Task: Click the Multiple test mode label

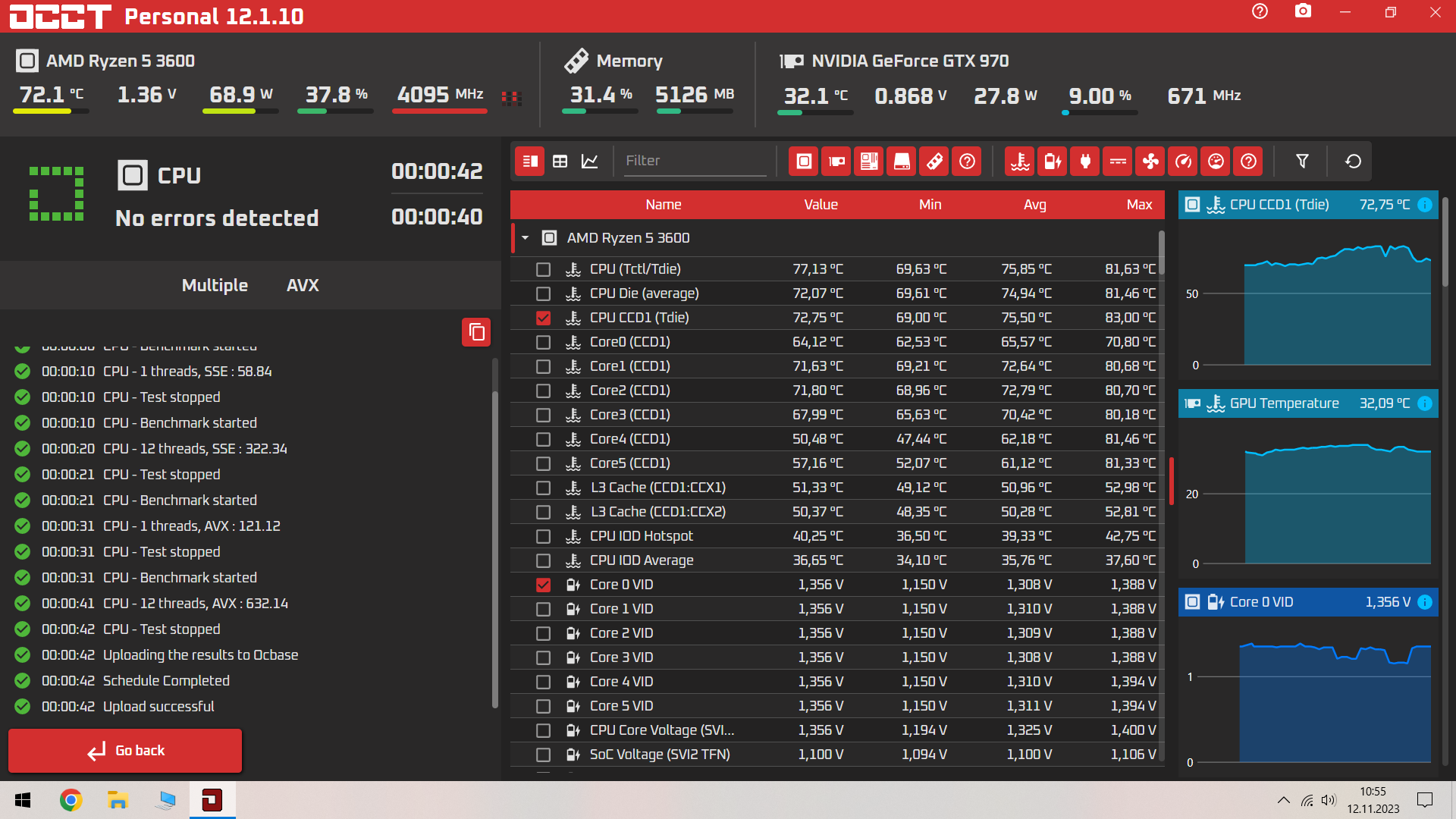Action: [215, 285]
